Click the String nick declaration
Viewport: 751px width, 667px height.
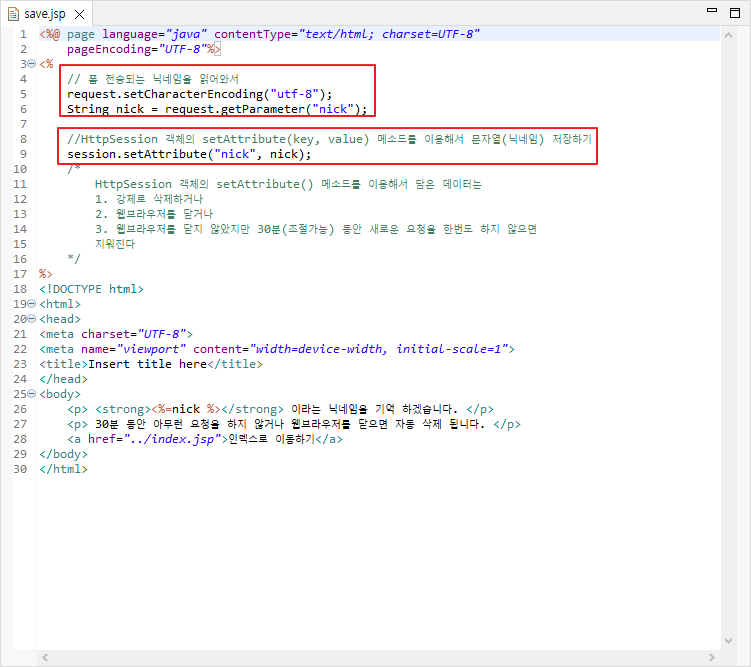tap(105, 109)
